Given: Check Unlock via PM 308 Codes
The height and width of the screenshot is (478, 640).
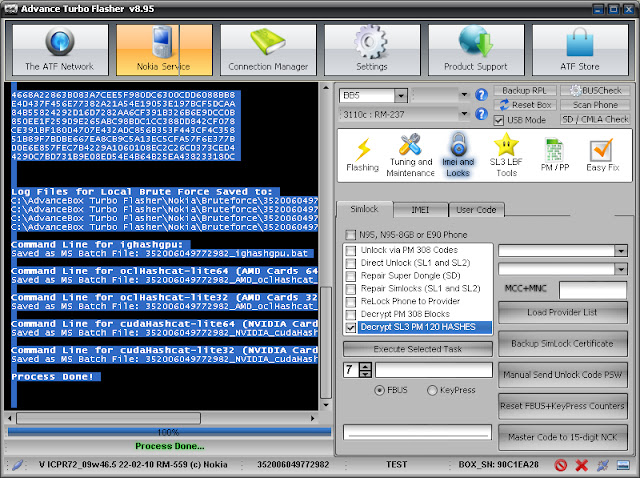Looking at the screenshot, I should pyautogui.click(x=351, y=250).
